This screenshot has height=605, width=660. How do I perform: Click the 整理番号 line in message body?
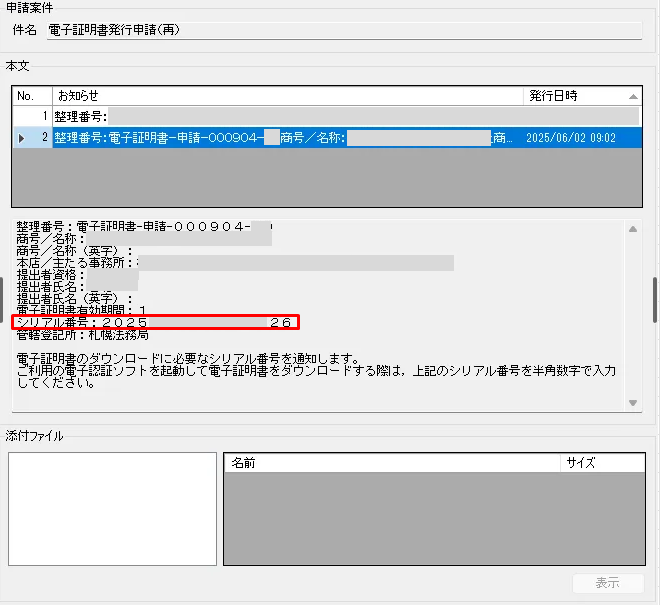click(x=140, y=228)
